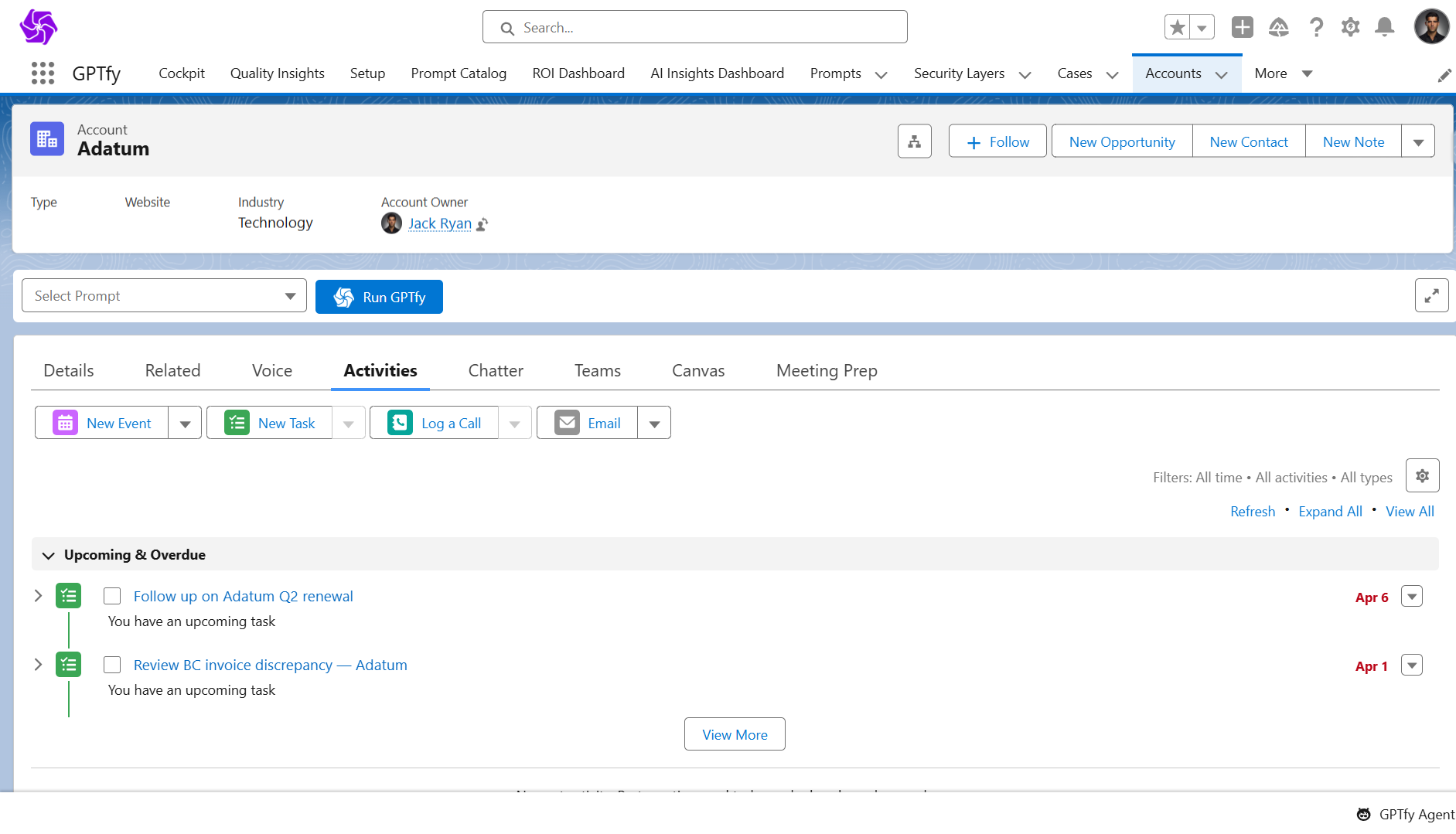Switch to the Chatter tab
The image size is (1456, 834).
[x=496, y=371]
